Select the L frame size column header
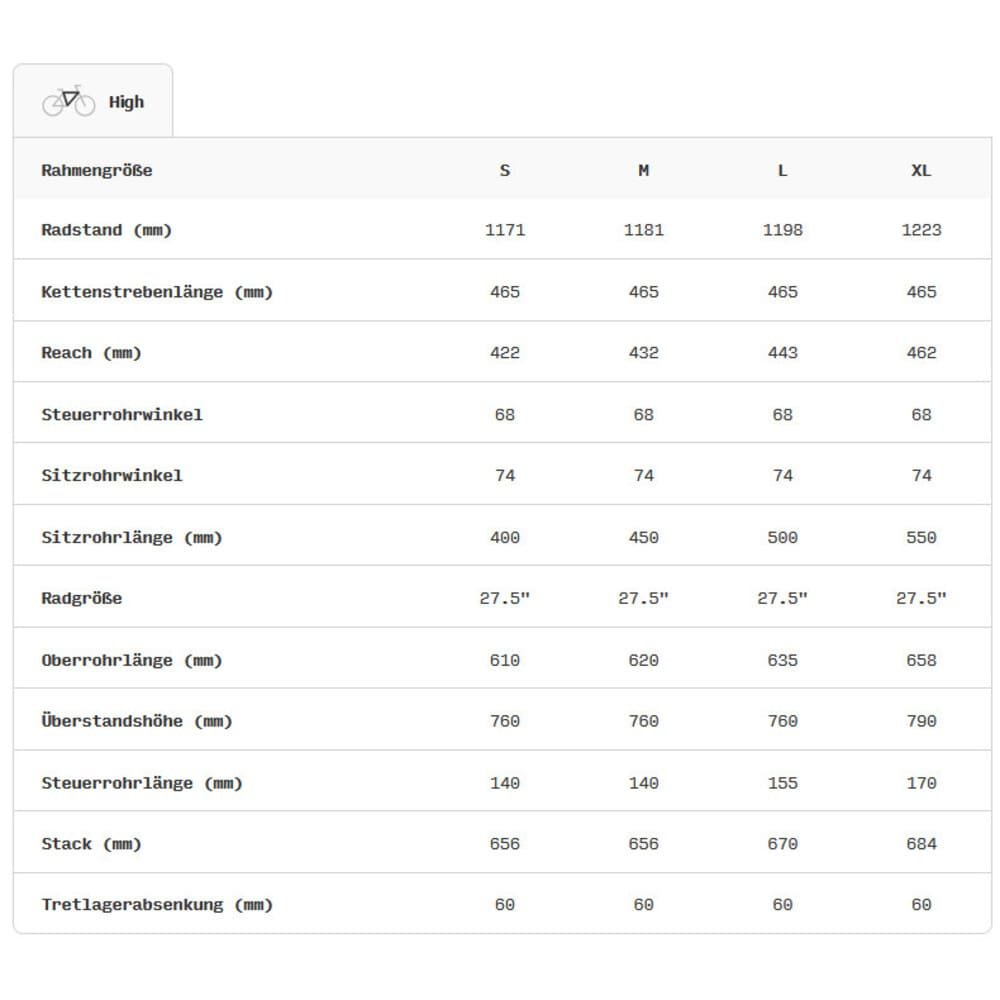The width and height of the screenshot is (1000, 1000). [x=783, y=170]
